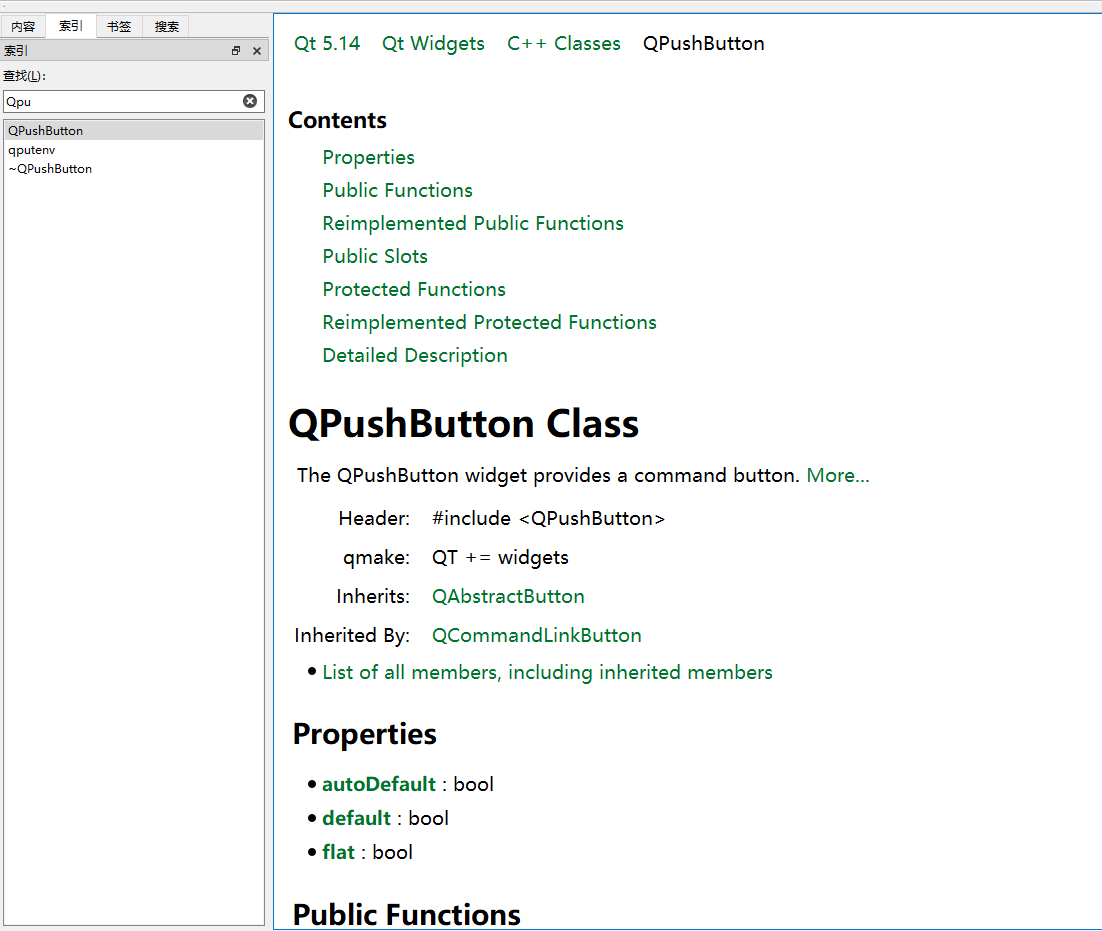This screenshot has height=931, width=1102.
Task: Switch to the 搜索 tab
Action: 167,27
